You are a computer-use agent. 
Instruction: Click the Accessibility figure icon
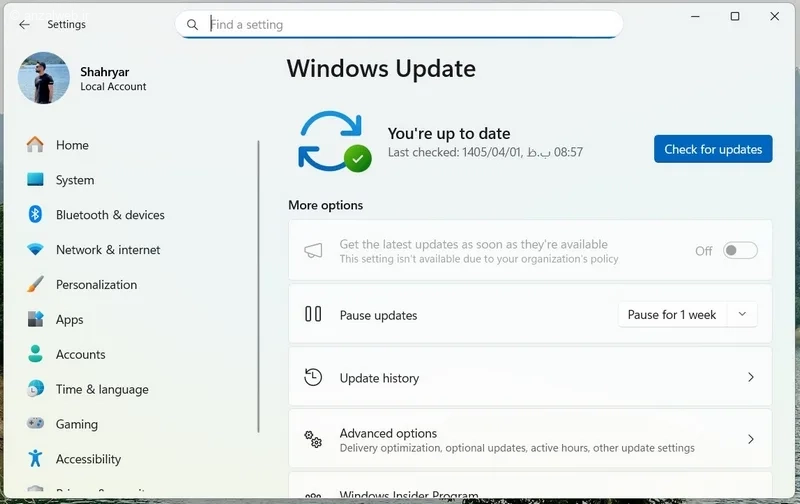(35, 458)
